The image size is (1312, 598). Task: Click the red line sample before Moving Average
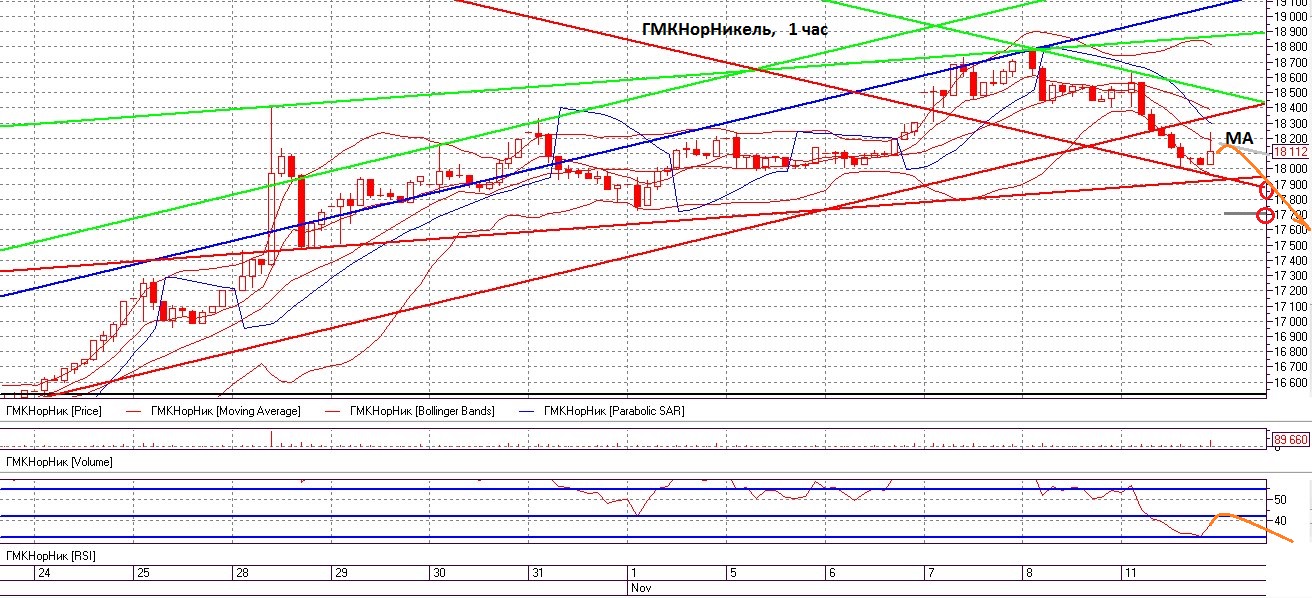point(133,411)
